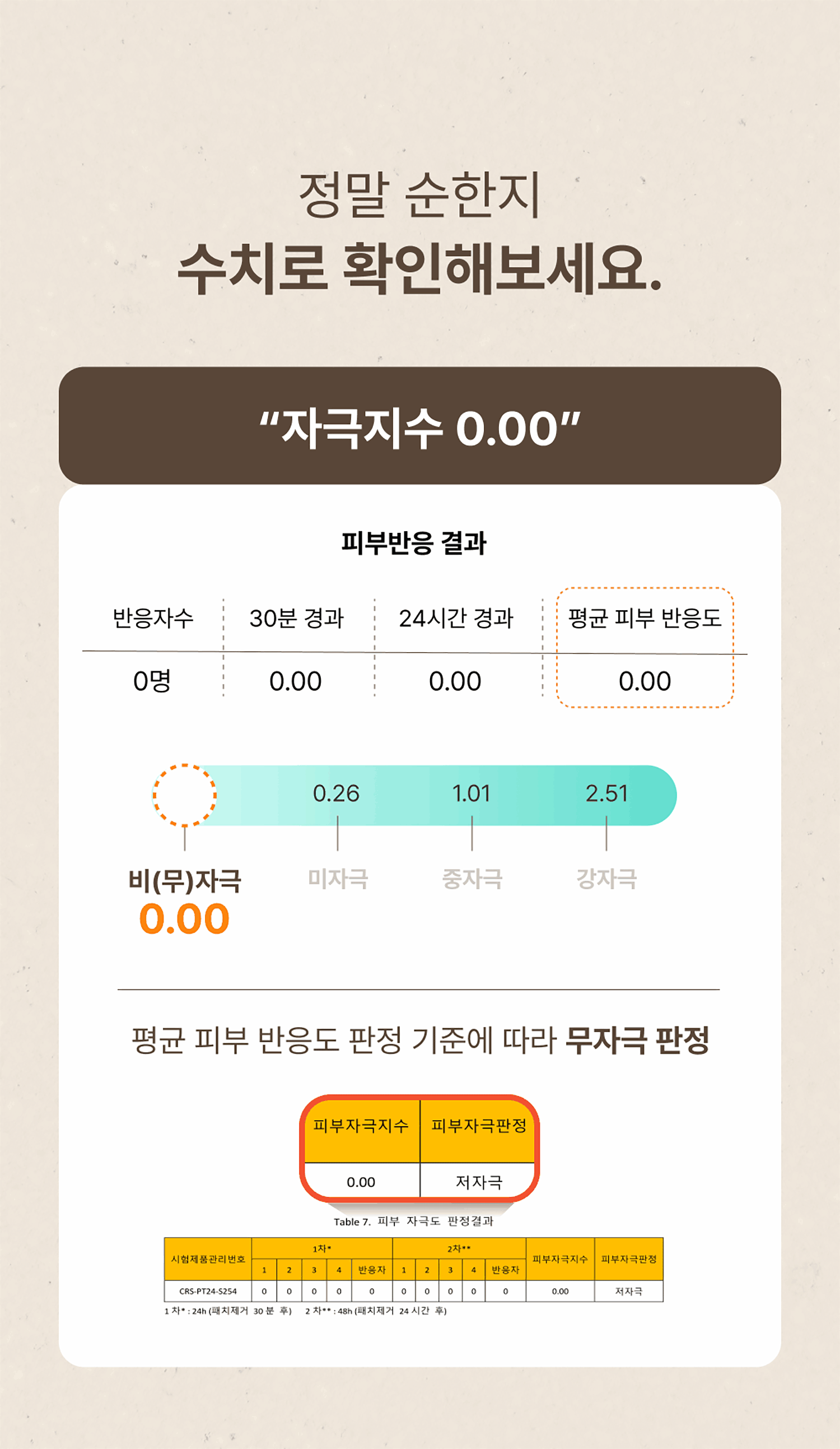Click the "30분 경과" column header
The width and height of the screenshot is (840, 1449).
(296, 619)
